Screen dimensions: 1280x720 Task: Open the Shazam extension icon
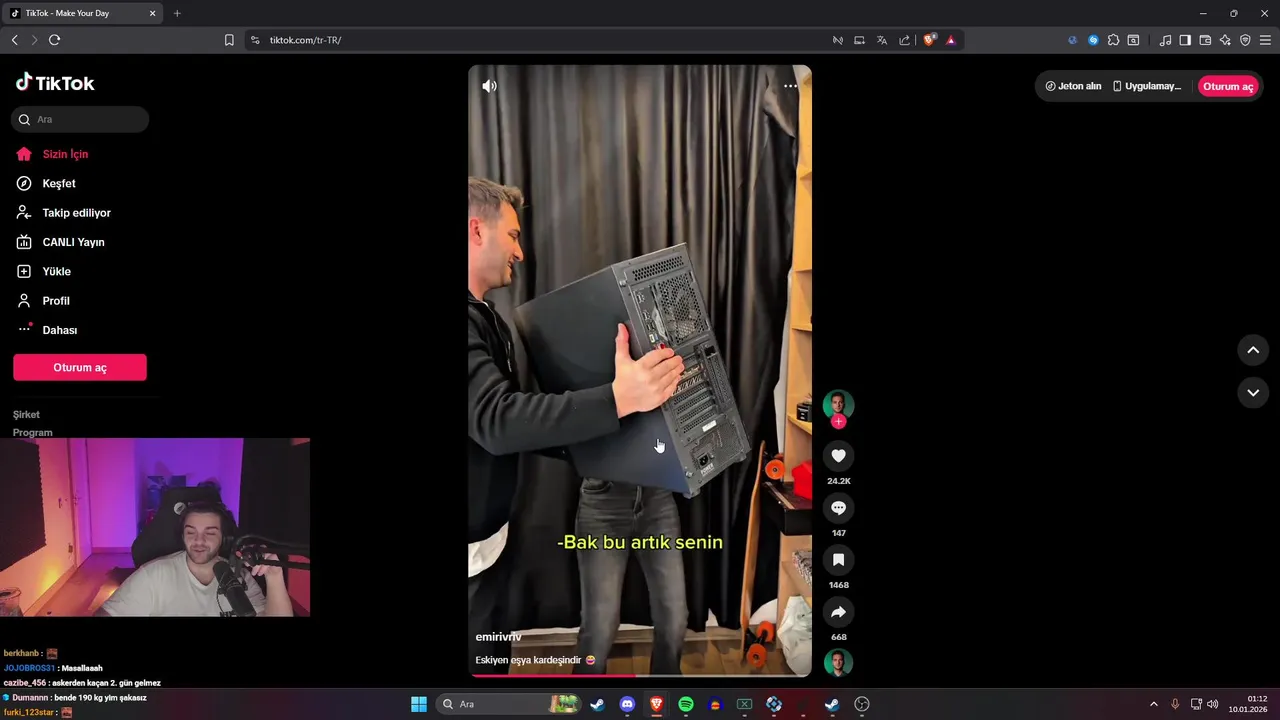1093,40
